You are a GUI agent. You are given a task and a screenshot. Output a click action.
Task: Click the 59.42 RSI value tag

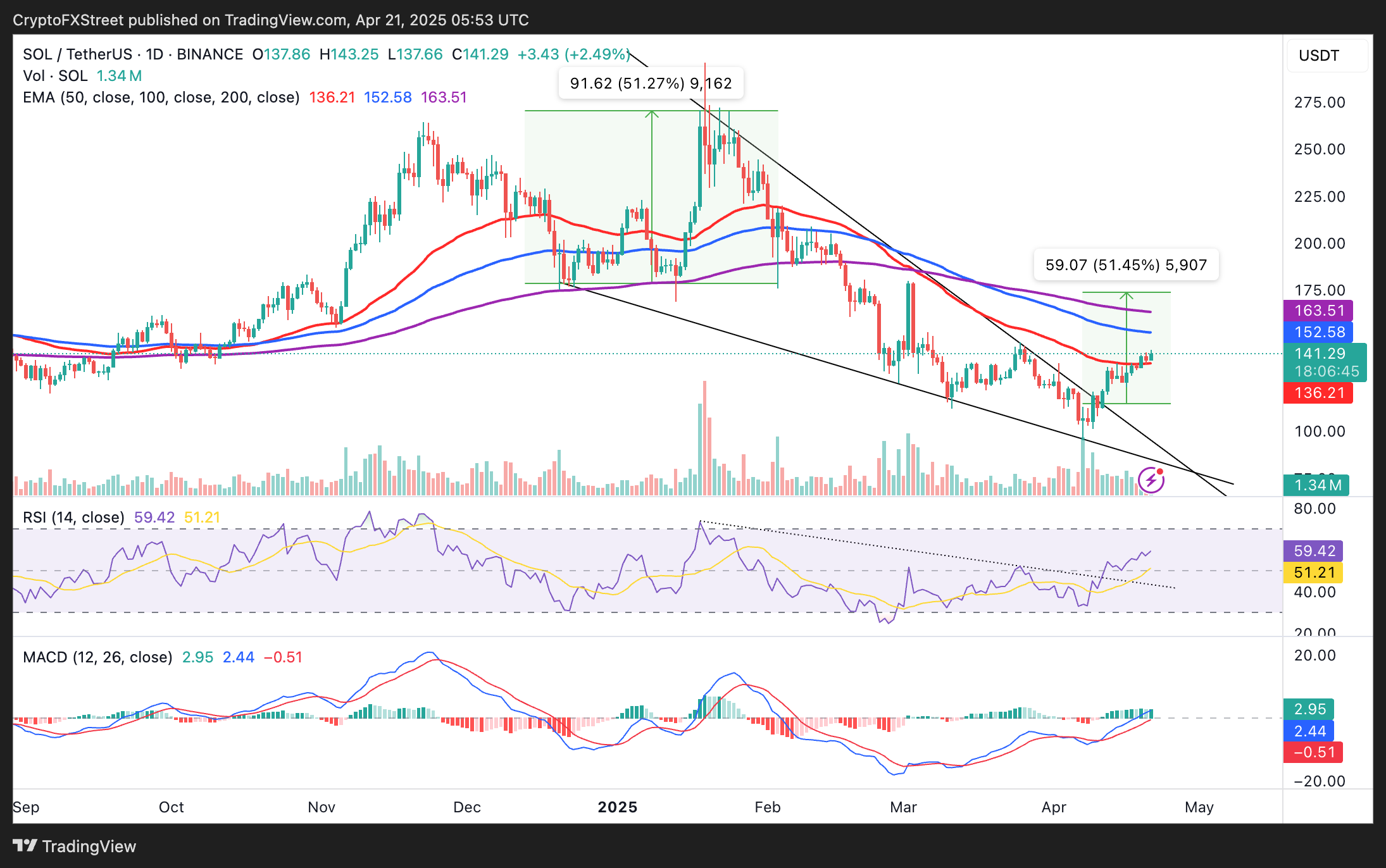(x=1313, y=551)
